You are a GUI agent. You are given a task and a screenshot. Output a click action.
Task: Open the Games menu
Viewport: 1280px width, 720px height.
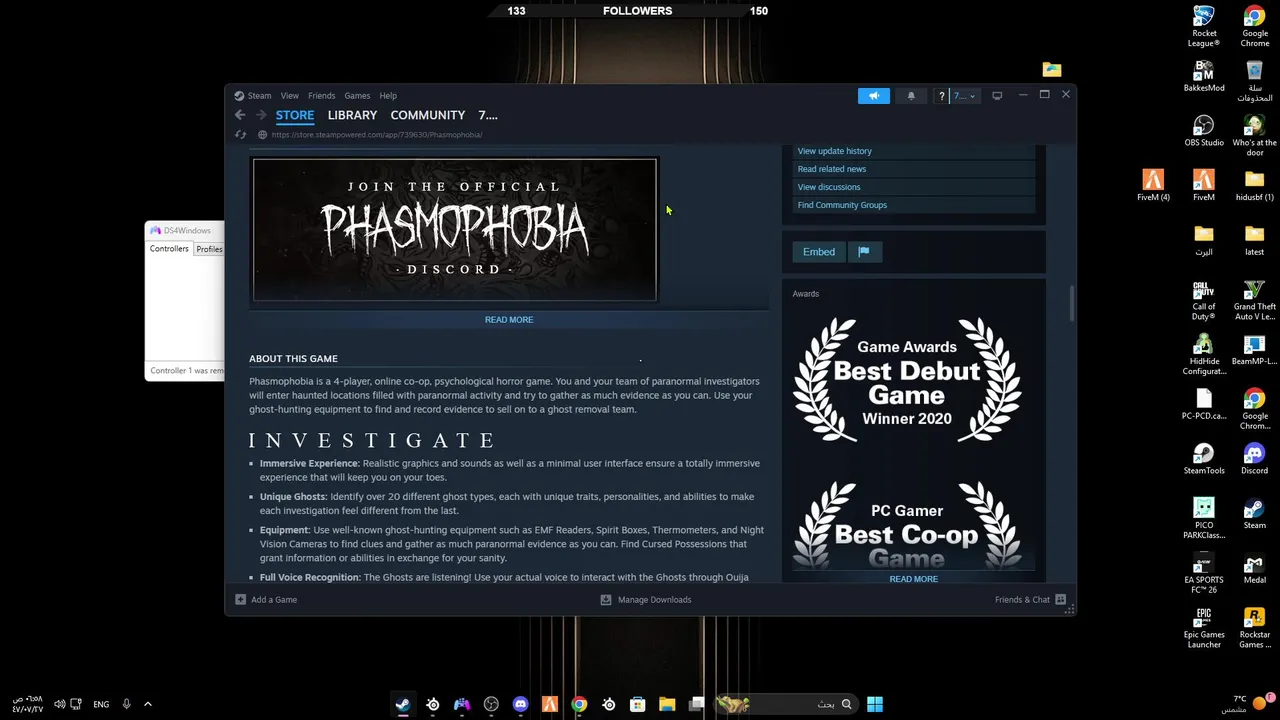point(357,96)
